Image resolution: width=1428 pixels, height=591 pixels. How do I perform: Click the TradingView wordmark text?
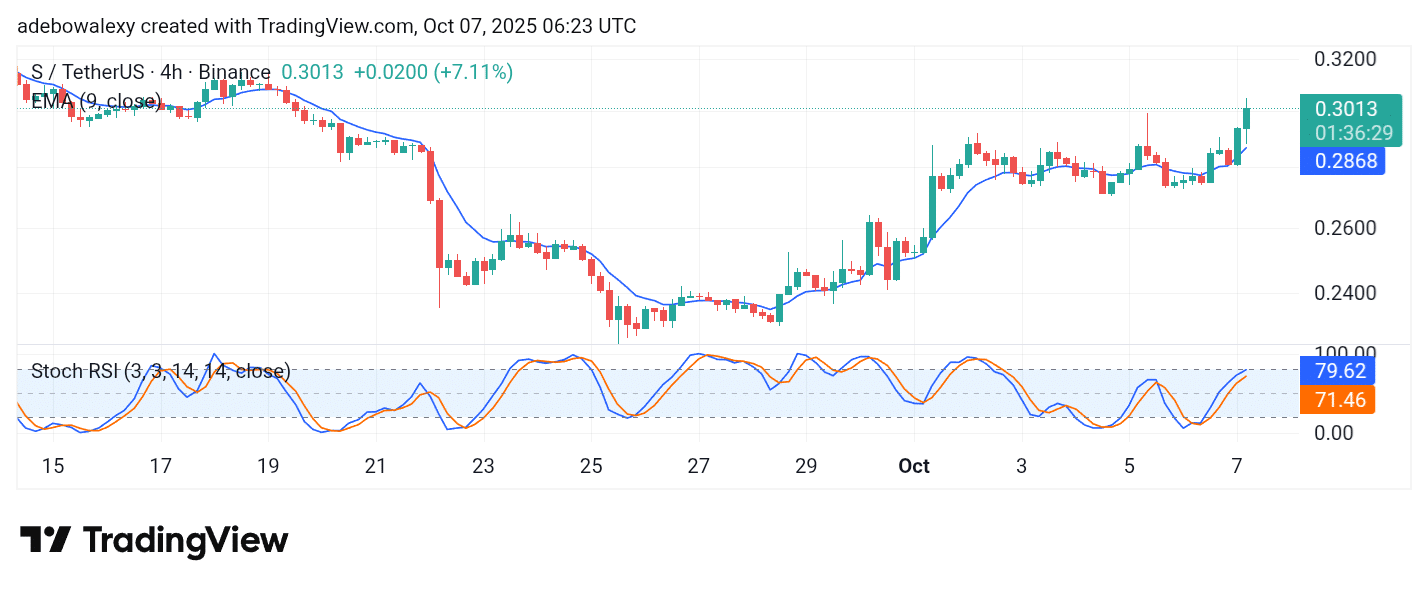[x=185, y=541]
